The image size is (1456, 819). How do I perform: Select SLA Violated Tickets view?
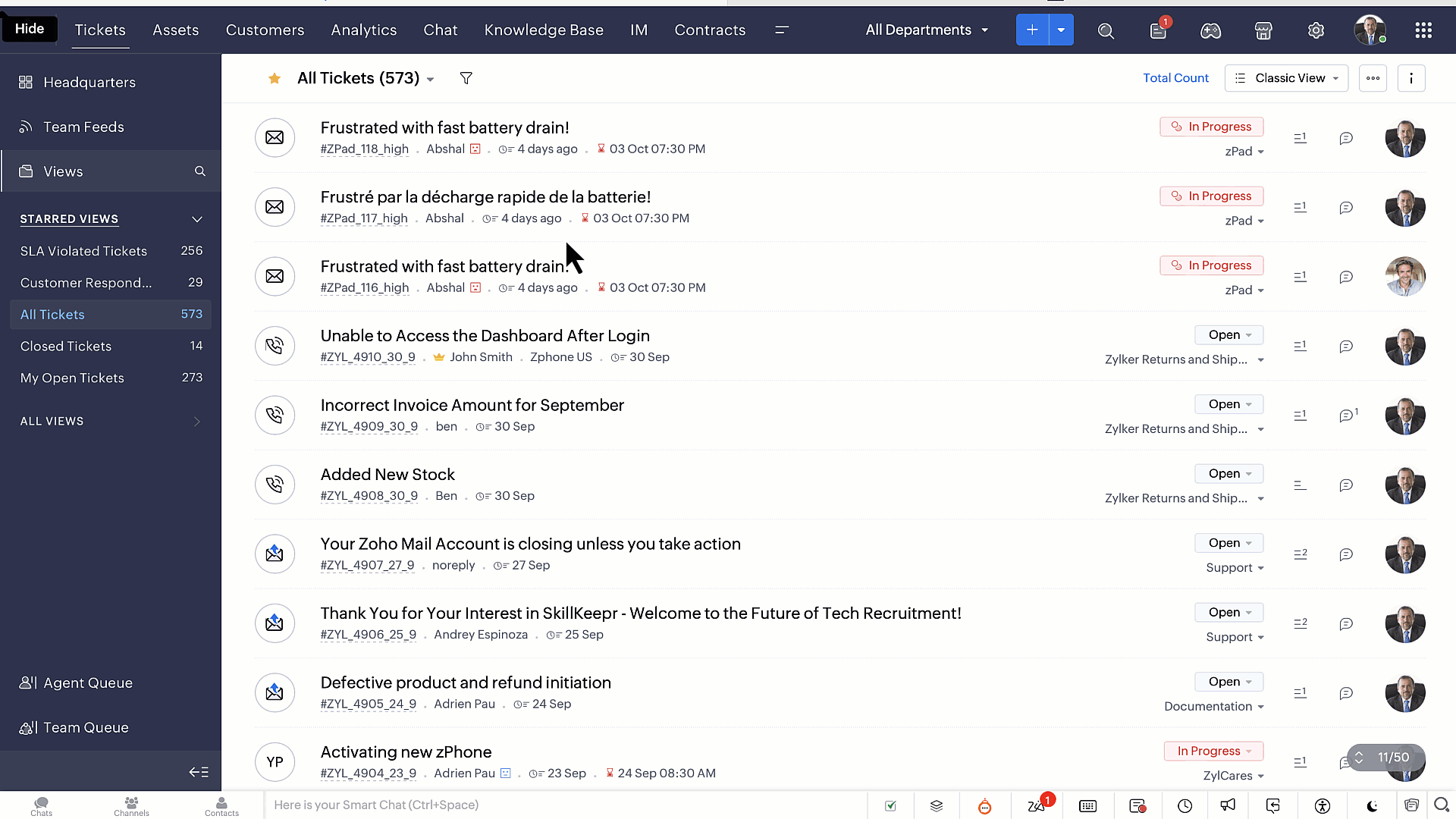[x=83, y=251]
